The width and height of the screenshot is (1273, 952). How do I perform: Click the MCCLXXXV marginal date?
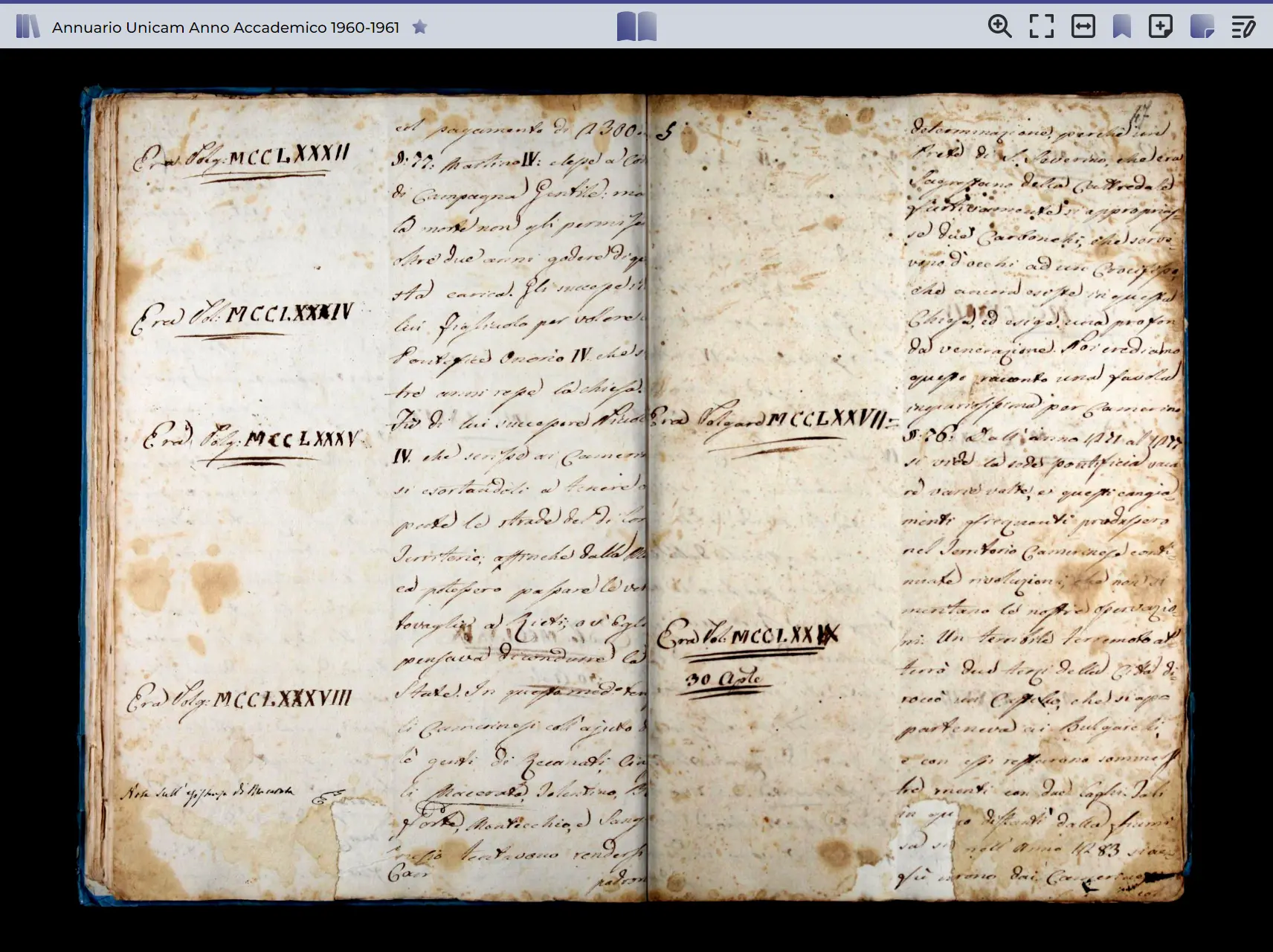(251, 439)
